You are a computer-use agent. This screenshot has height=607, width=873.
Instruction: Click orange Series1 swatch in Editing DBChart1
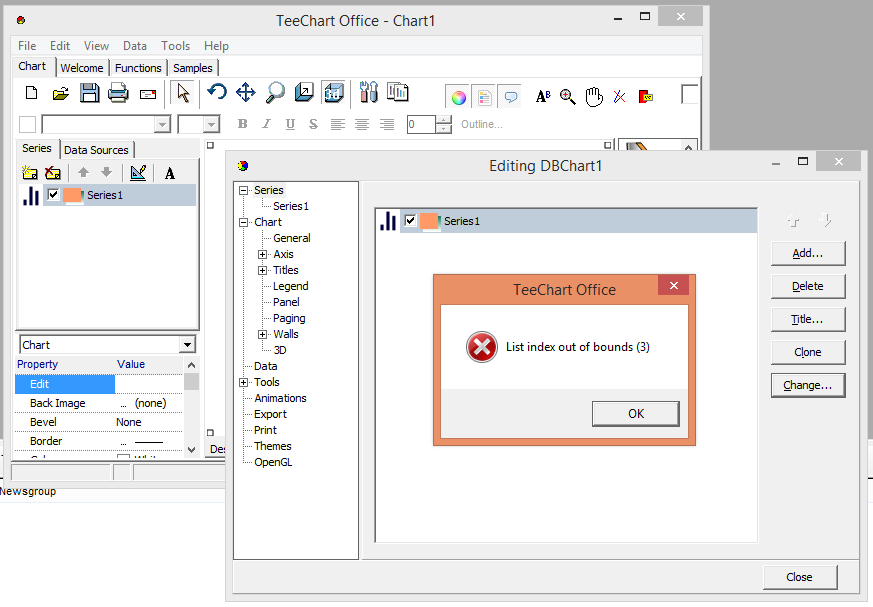(430, 221)
